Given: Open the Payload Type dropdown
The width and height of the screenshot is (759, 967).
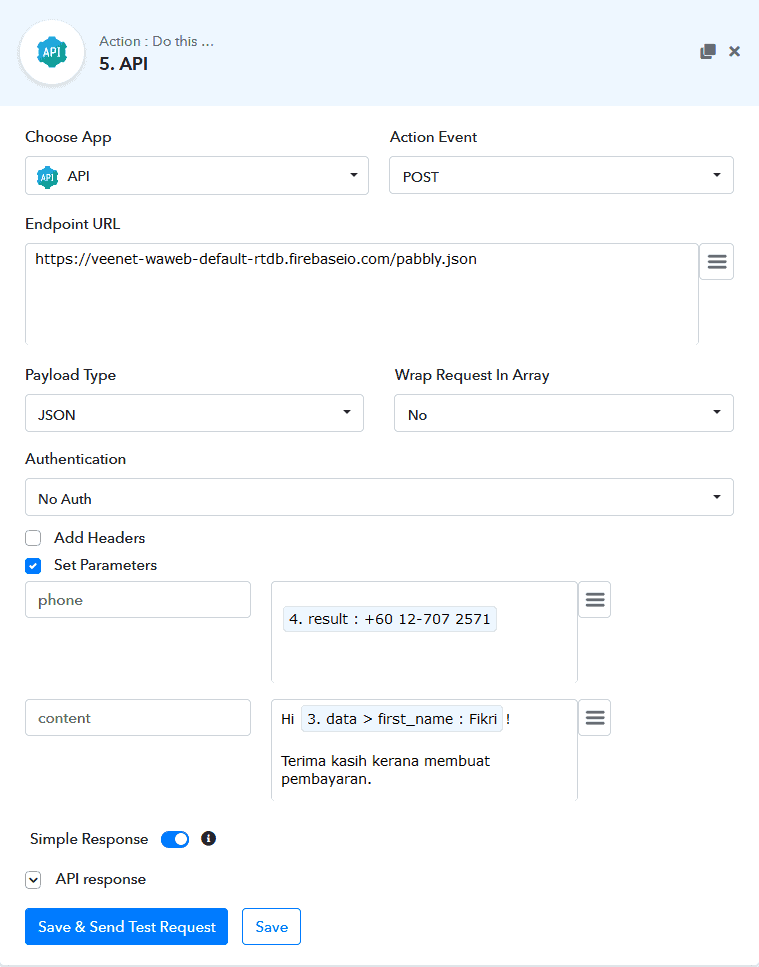Looking at the screenshot, I should pyautogui.click(x=194, y=413).
